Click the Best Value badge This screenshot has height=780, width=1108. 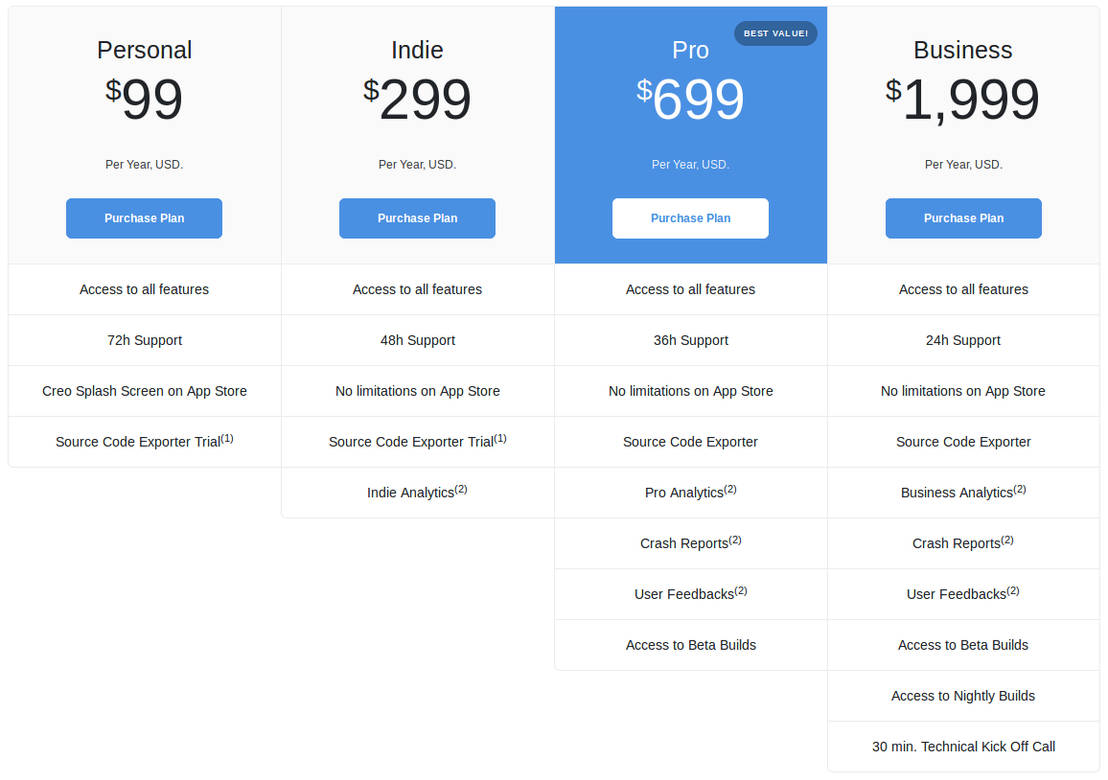[775, 34]
